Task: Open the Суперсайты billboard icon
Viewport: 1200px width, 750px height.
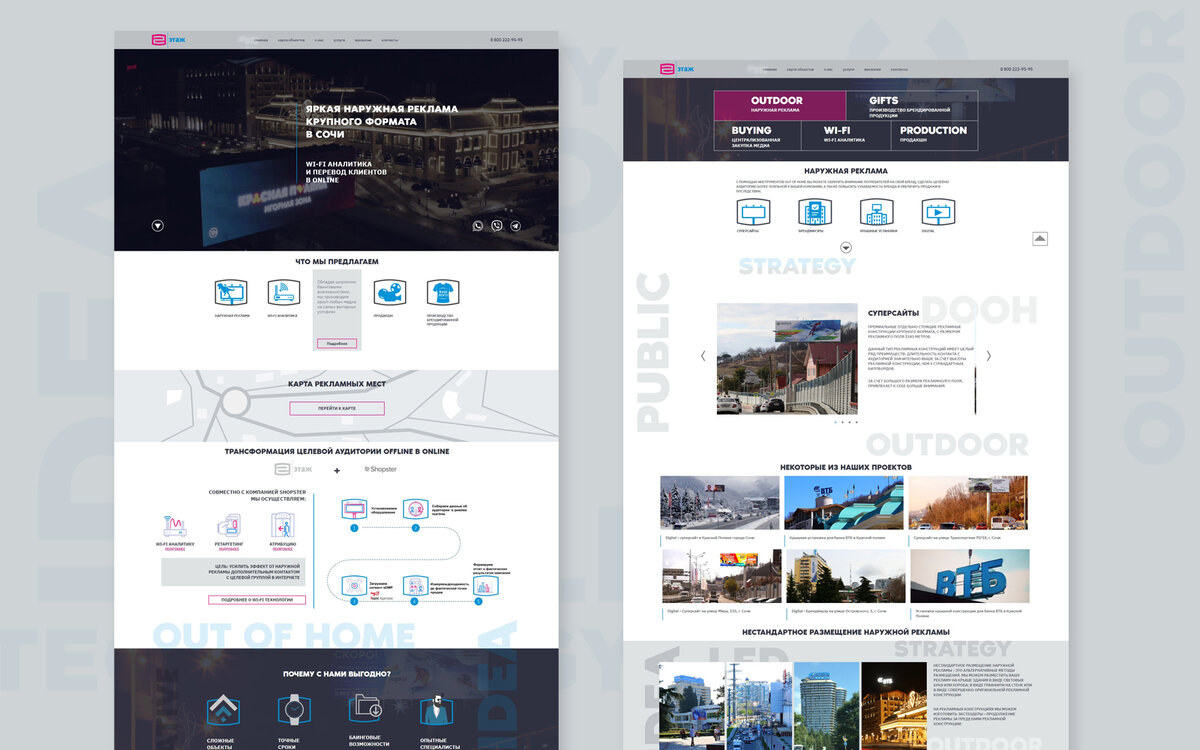Action: (752, 212)
